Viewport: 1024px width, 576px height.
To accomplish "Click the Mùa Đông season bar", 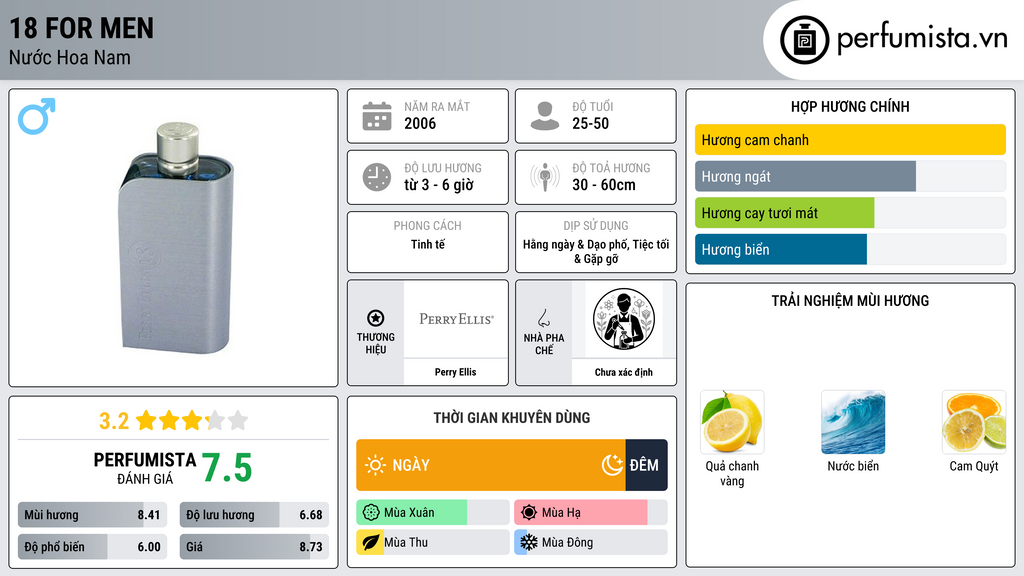I will point(590,542).
